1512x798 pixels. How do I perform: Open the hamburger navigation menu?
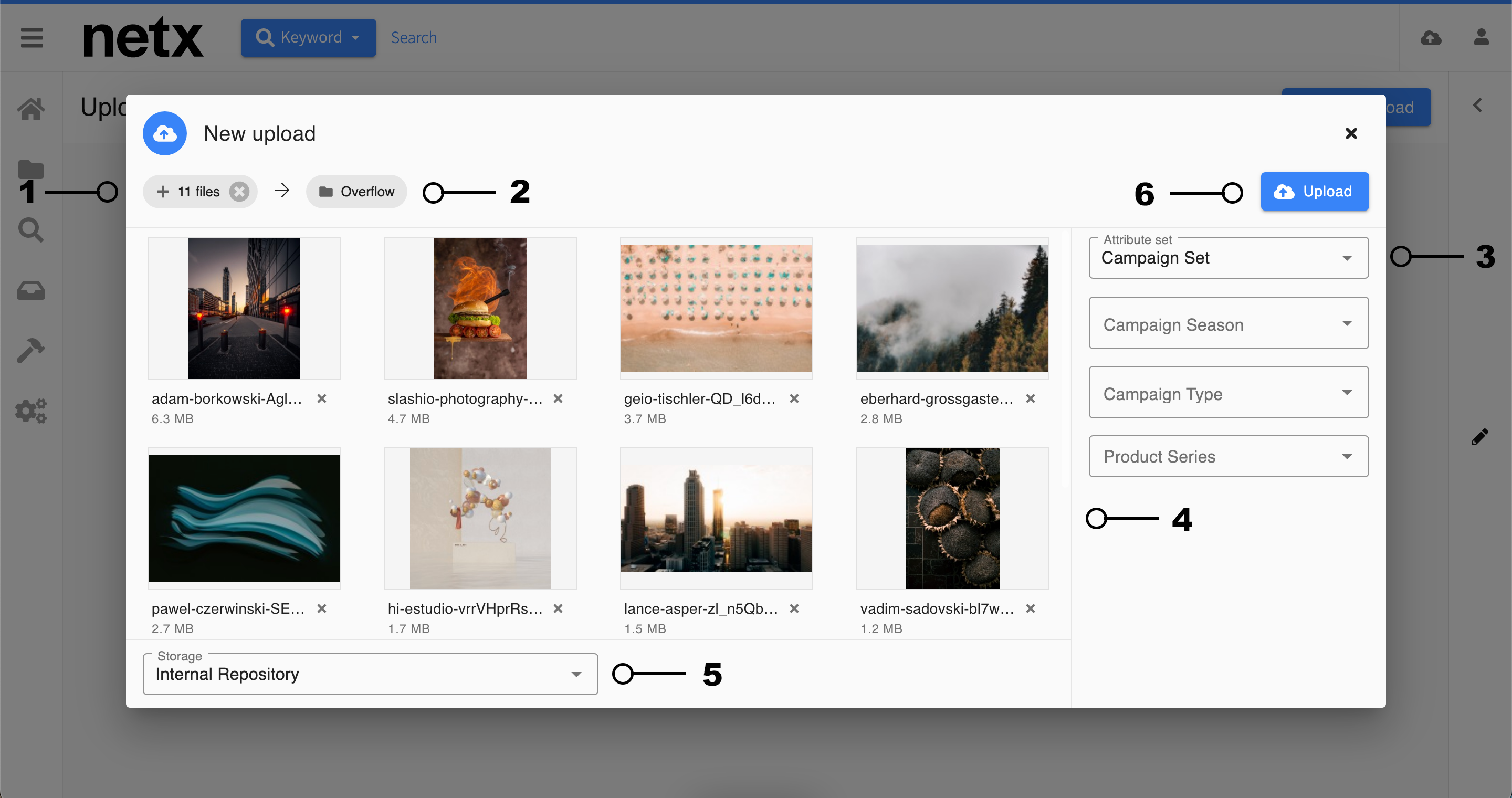pos(31,38)
